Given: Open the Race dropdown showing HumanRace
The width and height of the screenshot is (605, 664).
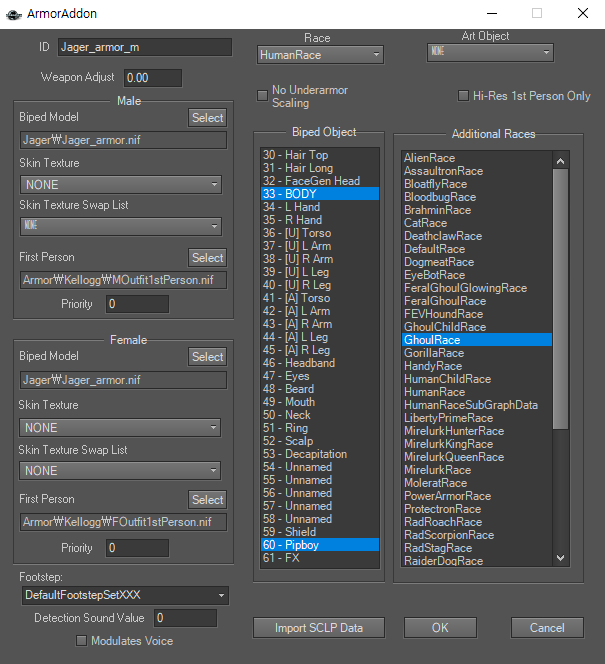Looking at the screenshot, I should coord(320,55).
